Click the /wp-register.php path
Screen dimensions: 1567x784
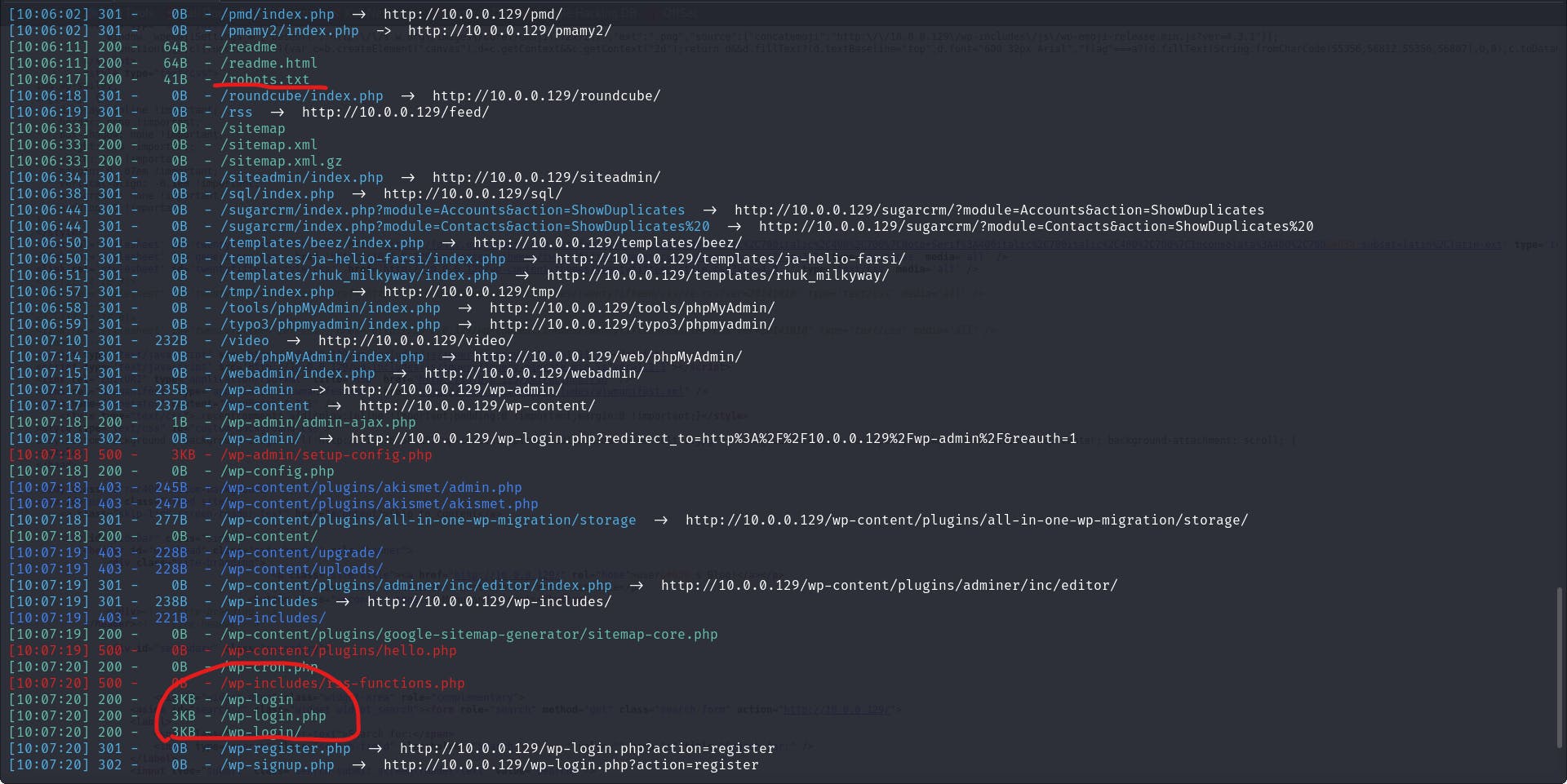point(286,748)
